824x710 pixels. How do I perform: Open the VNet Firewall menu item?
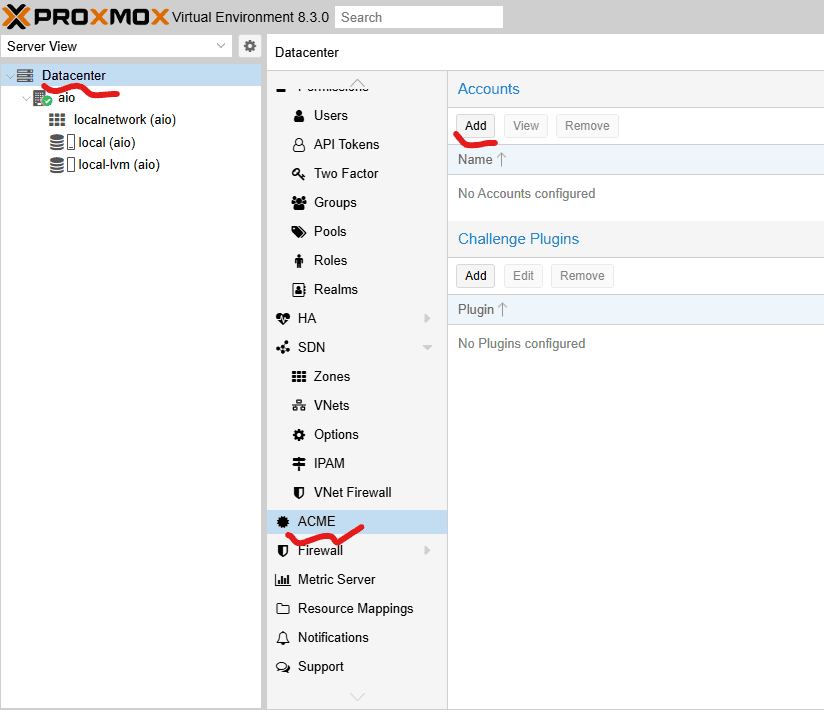coord(353,492)
